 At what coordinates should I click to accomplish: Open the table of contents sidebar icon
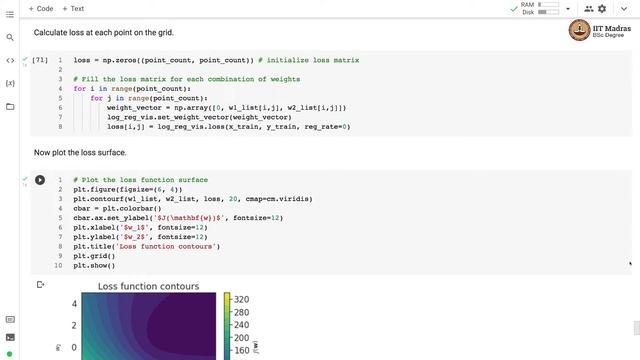click(x=10, y=15)
